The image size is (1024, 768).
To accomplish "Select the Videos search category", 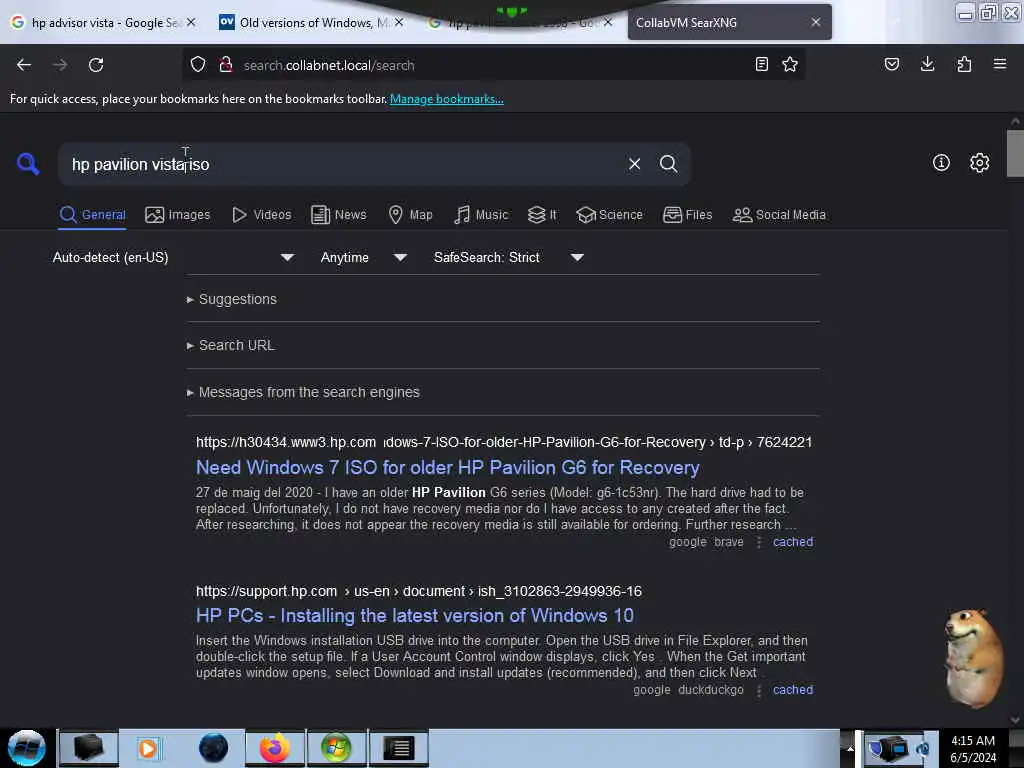I will click(x=262, y=215).
